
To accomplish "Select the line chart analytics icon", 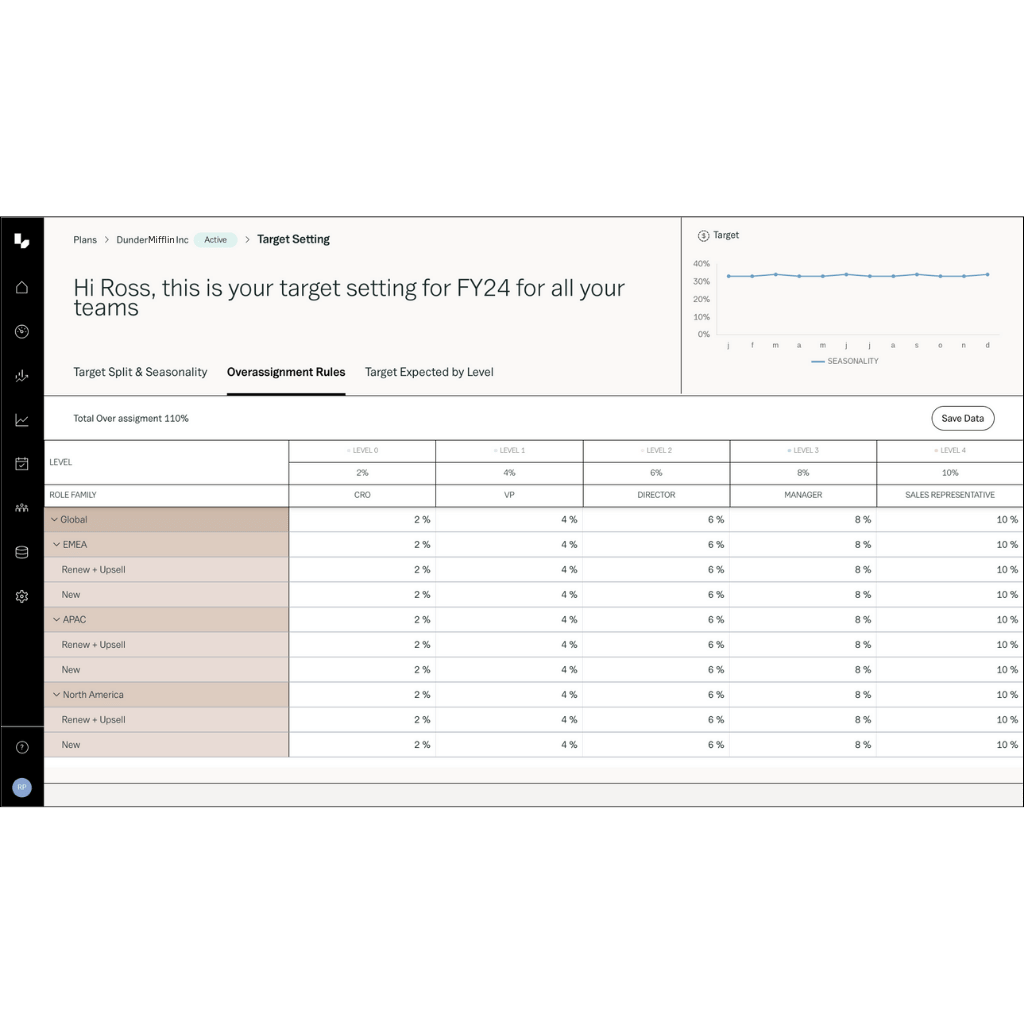I will pos(21,421).
